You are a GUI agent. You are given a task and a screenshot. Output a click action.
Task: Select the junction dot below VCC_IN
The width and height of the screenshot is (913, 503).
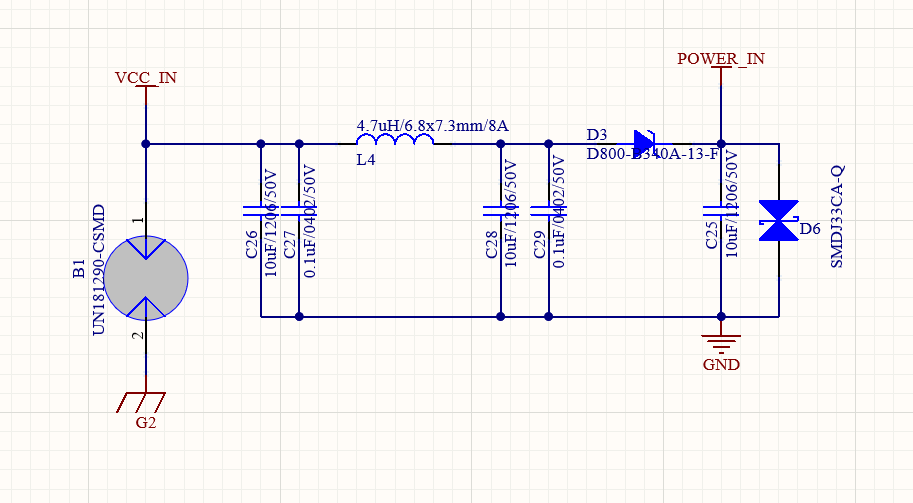pos(146,144)
